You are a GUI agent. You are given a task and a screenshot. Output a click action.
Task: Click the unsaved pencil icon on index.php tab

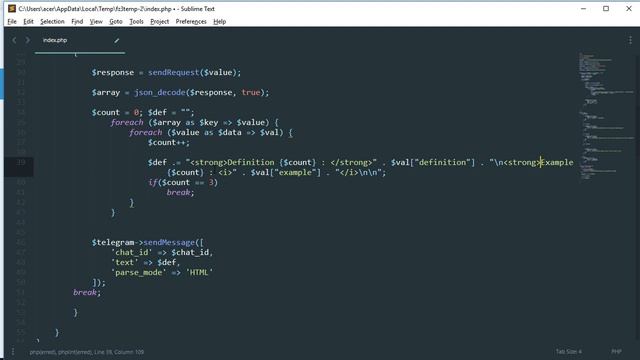click(x=117, y=40)
